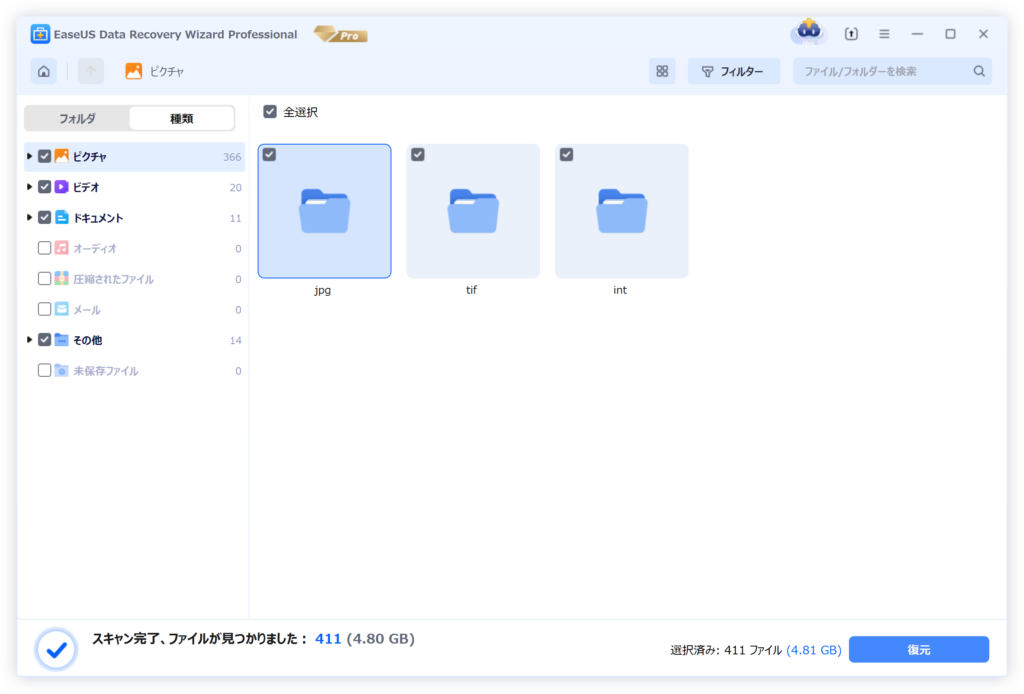
Task: Switch to grid view layout icon
Action: pyautogui.click(x=662, y=71)
